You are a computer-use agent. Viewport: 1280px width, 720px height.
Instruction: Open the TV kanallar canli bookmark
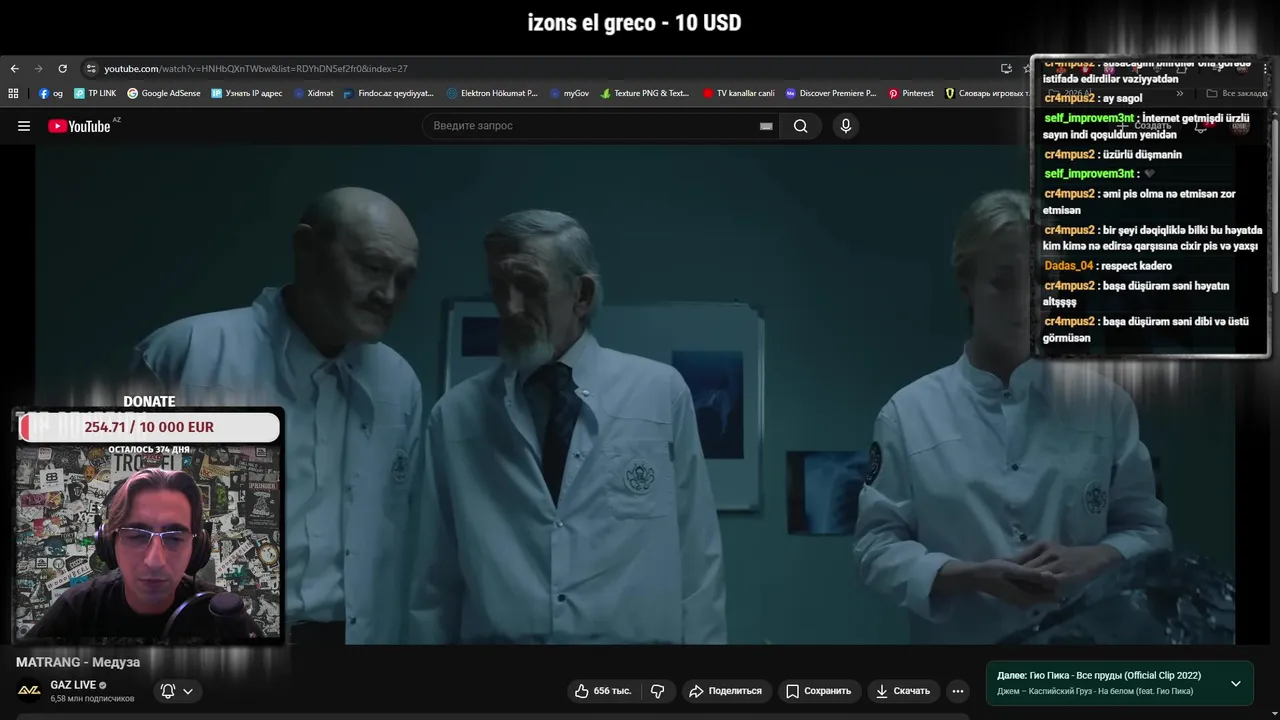point(738,93)
